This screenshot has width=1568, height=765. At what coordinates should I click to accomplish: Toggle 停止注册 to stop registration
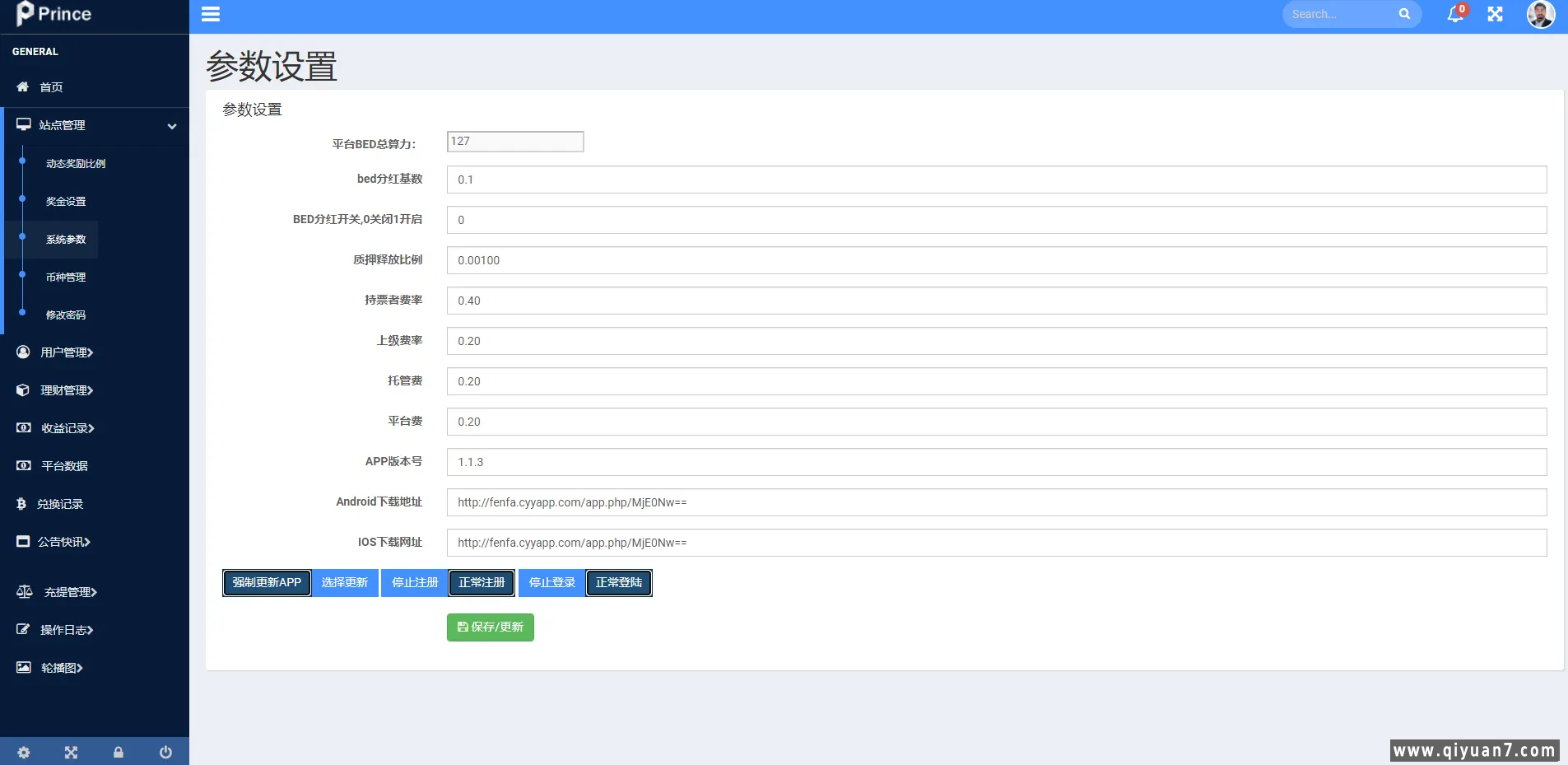coord(414,583)
